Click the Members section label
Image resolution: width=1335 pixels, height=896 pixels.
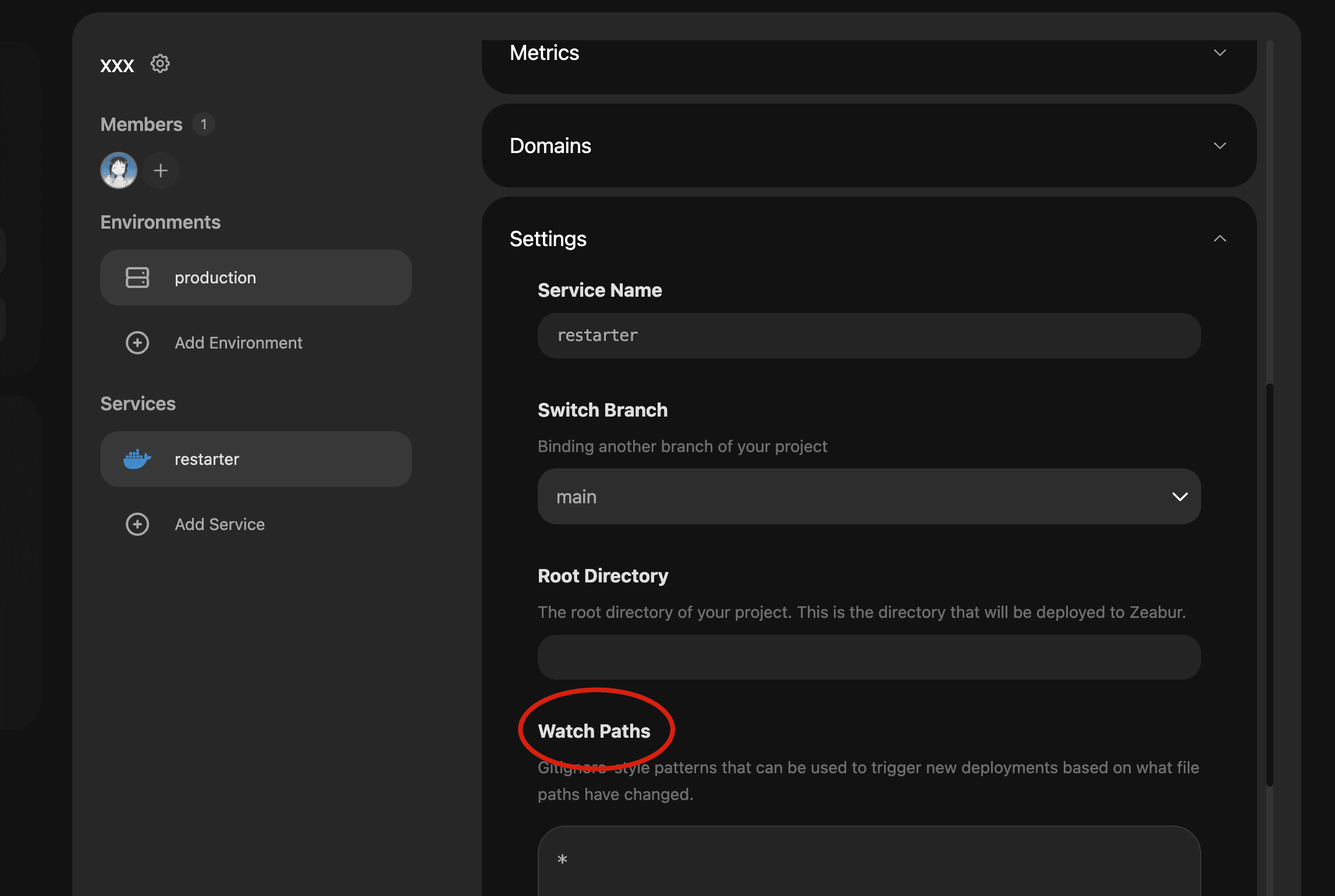141,124
